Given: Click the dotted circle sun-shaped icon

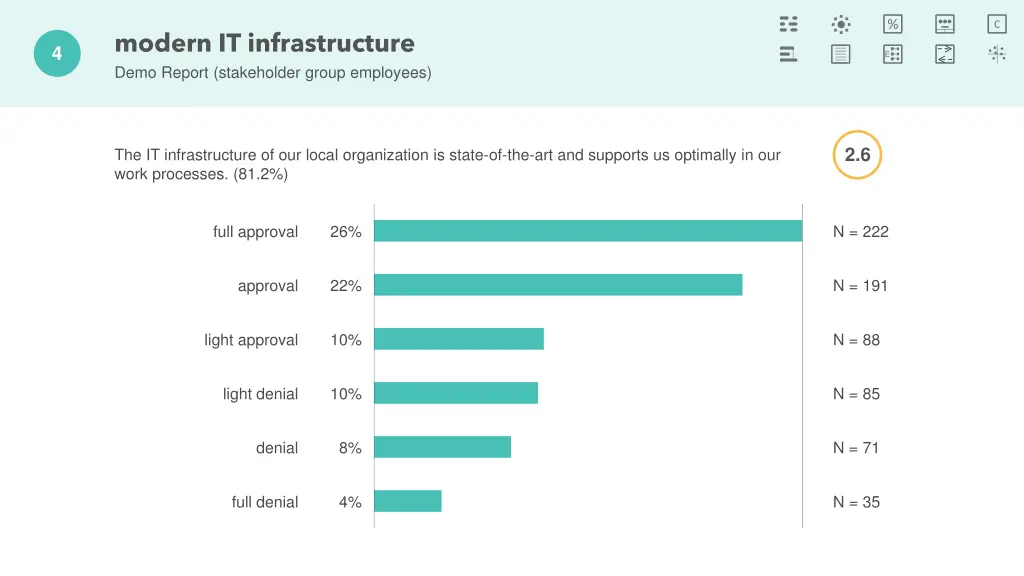Looking at the screenshot, I should [841, 25].
